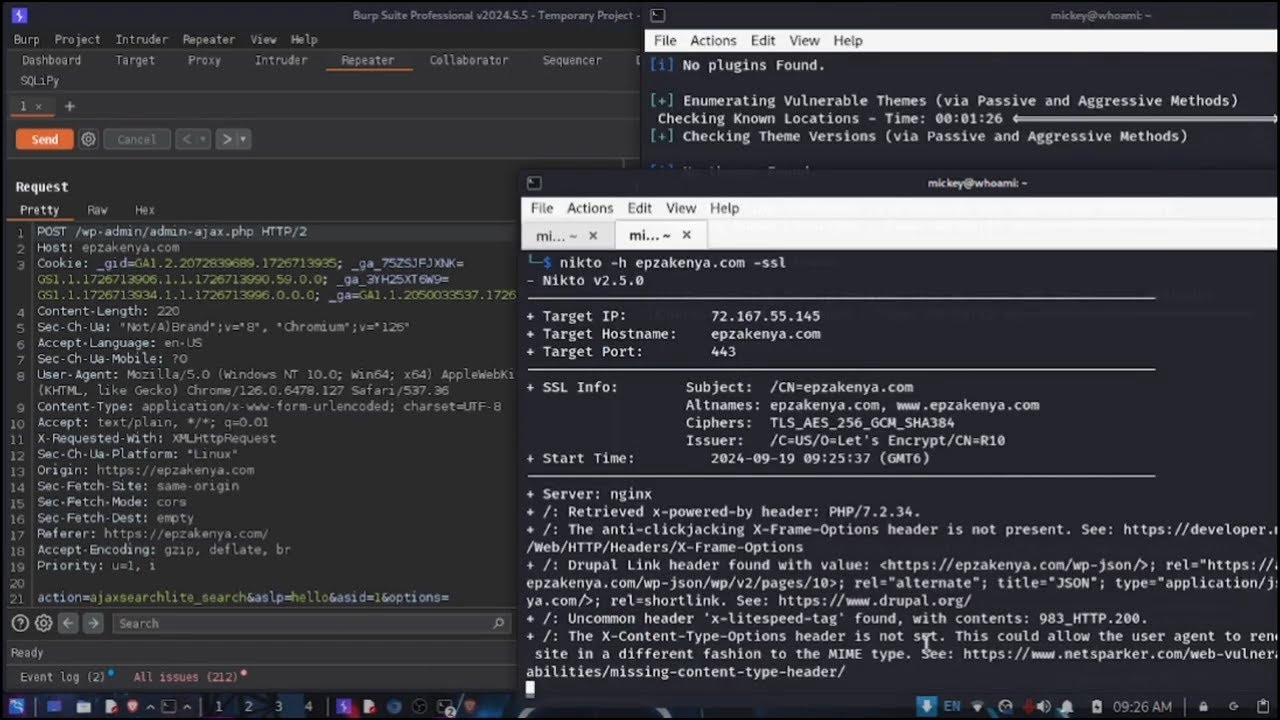Open help icon beside request search
1280x720 pixels.
click(20, 623)
